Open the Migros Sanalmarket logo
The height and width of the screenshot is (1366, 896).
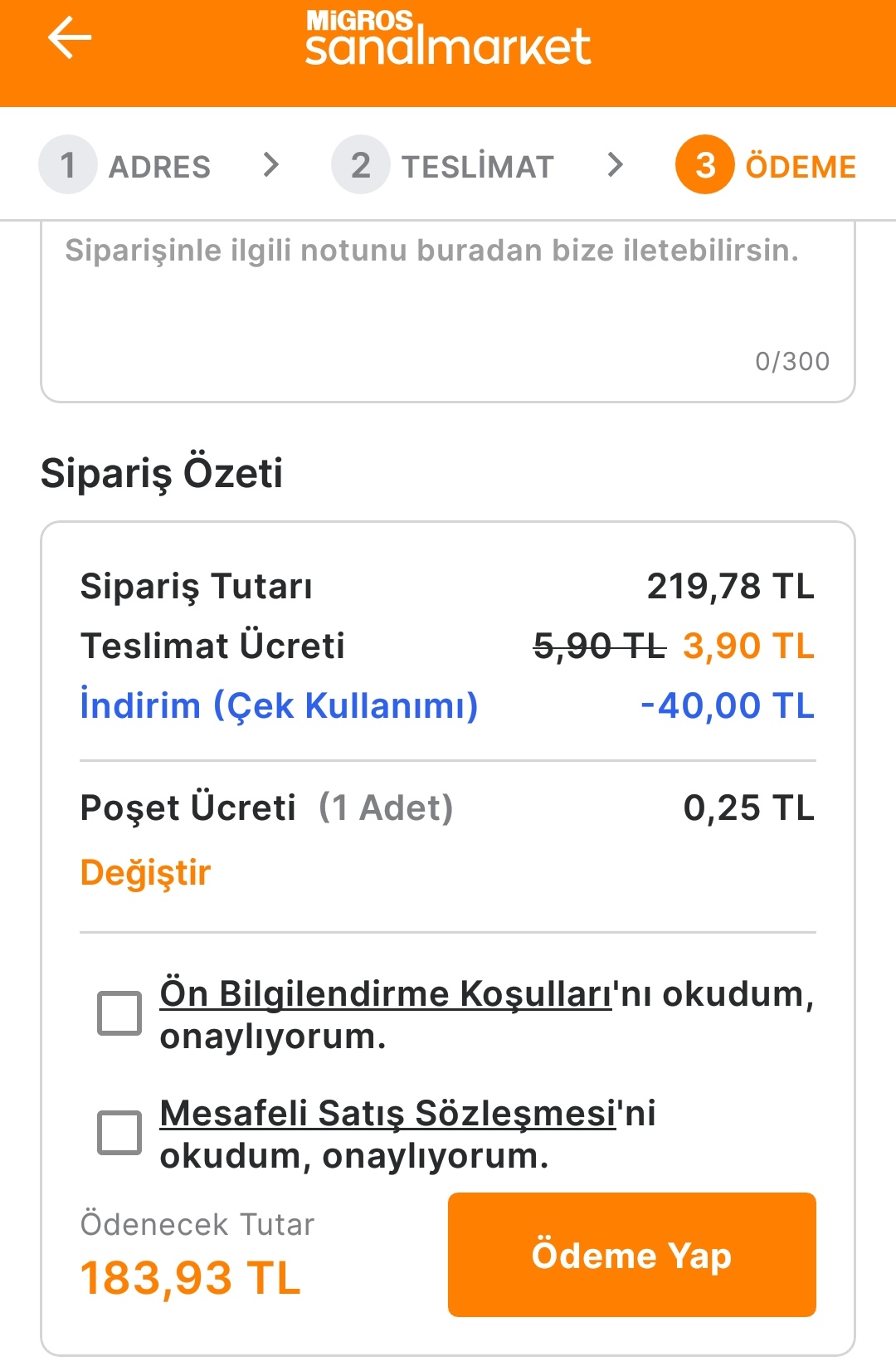pyautogui.click(x=448, y=37)
